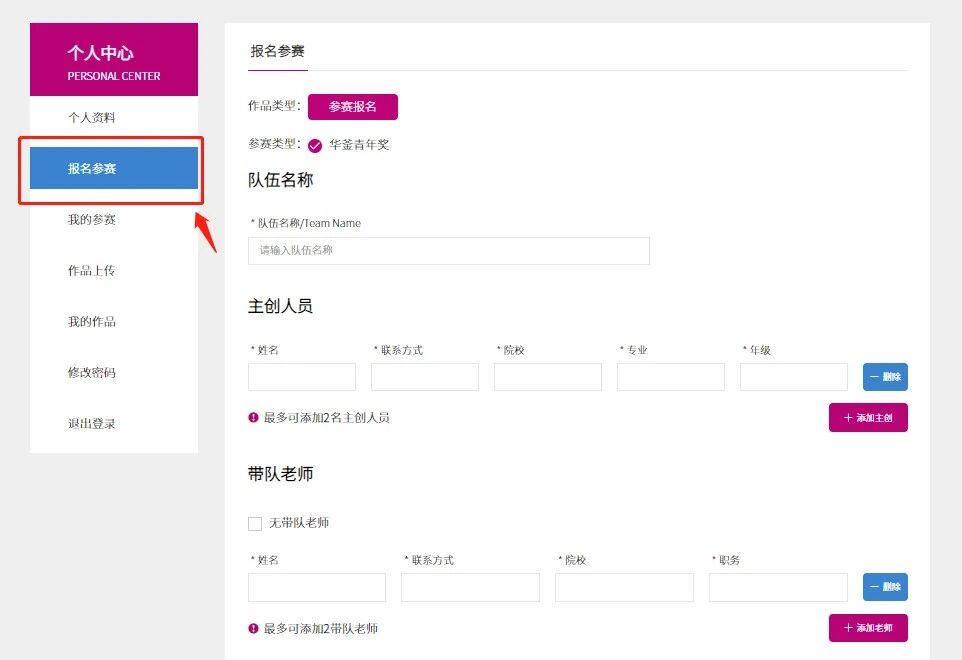Focus the 主创人员 姓名 field
This screenshot has width=962, height=660.
click(x=301, y=377)
